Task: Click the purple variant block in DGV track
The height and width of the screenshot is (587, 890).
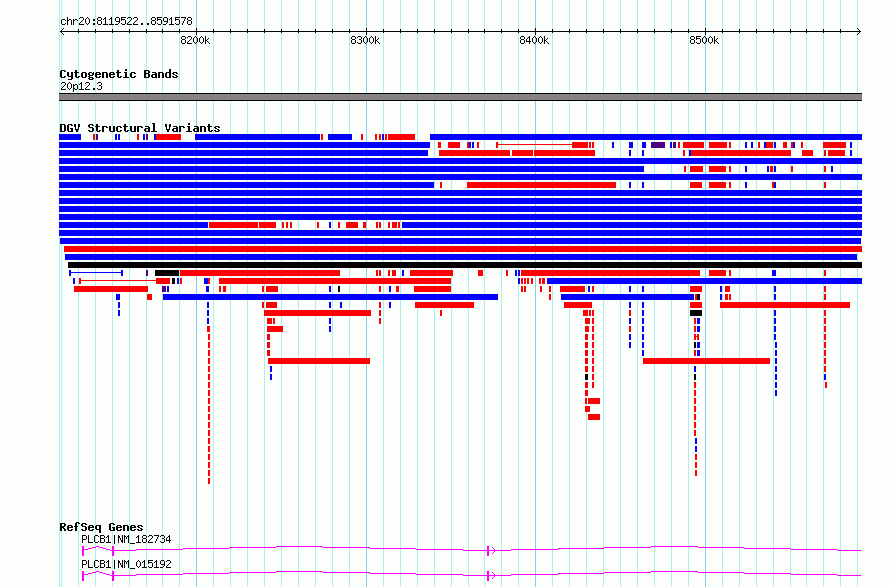Action: 658,145
